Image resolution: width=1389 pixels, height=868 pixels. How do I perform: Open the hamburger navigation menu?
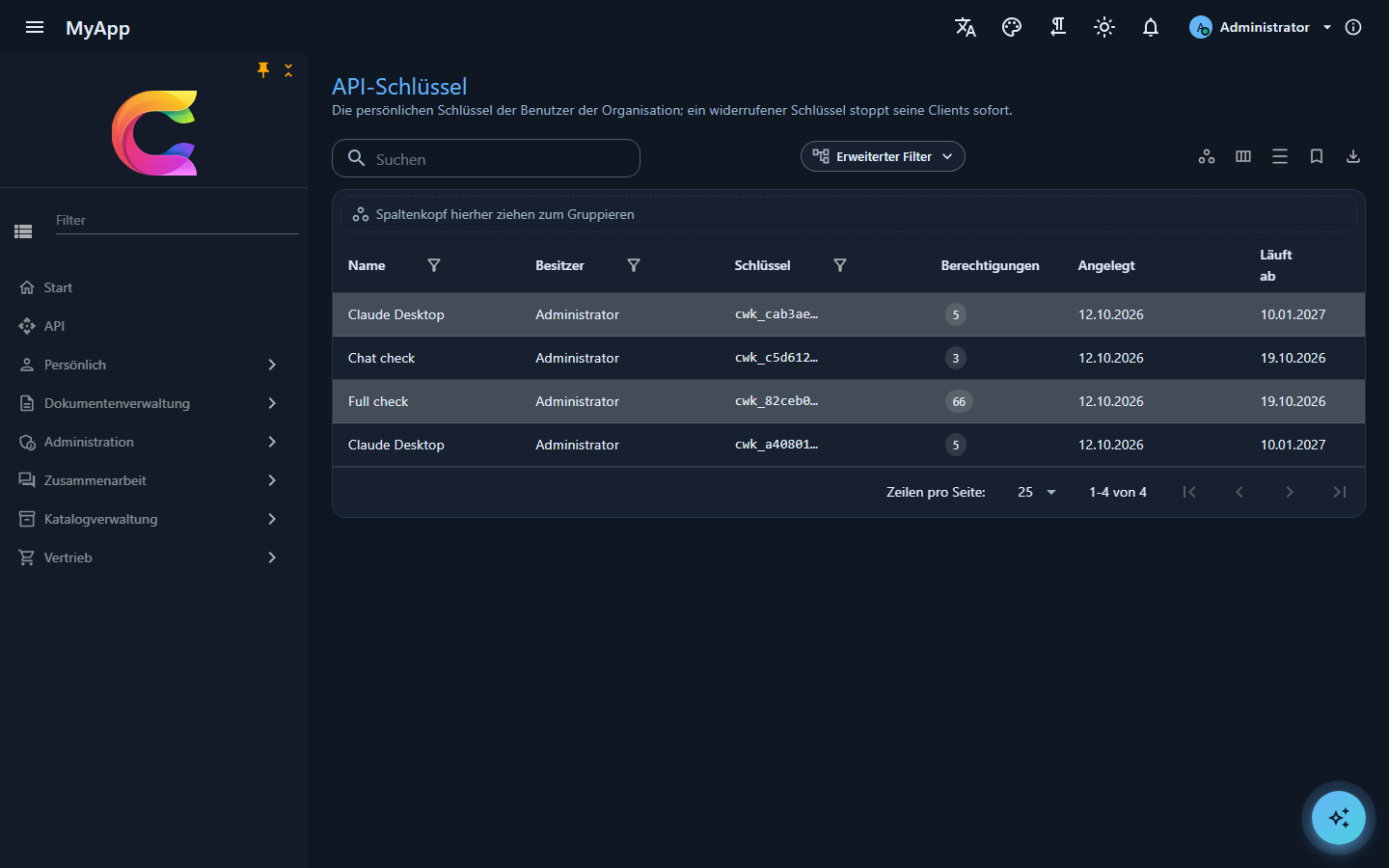(35, 27)
